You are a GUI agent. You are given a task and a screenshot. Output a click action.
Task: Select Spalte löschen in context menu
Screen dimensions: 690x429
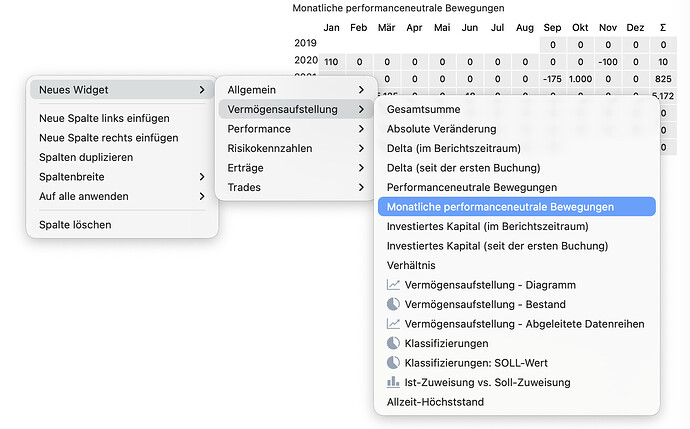[x=75, y=225]
